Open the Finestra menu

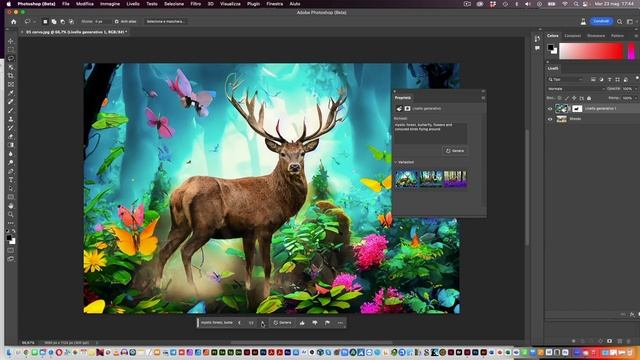275,4
